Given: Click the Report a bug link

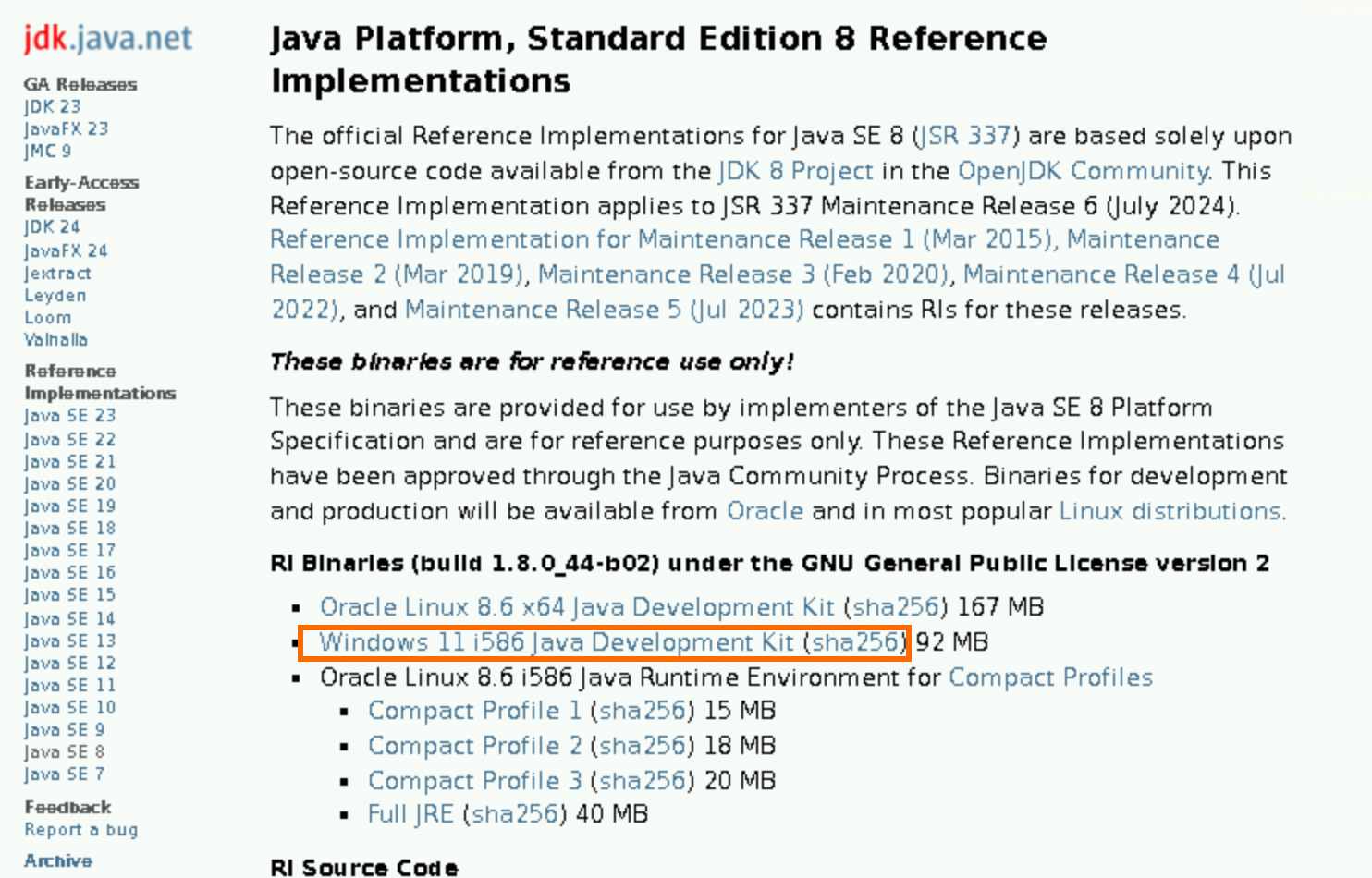Looking at the screenshot, I should pyautogui.click(x=80, y=830).
